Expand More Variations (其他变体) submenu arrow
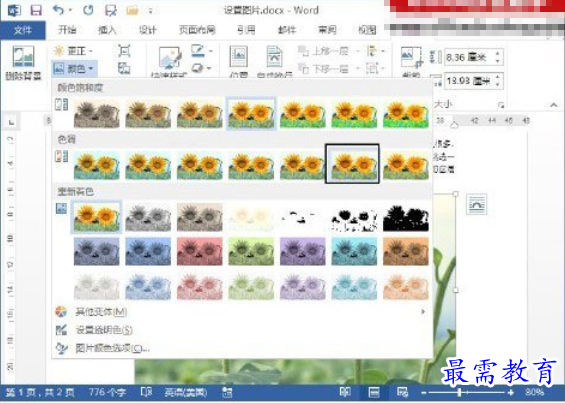 pyautogui.click(x=423, y=311)
